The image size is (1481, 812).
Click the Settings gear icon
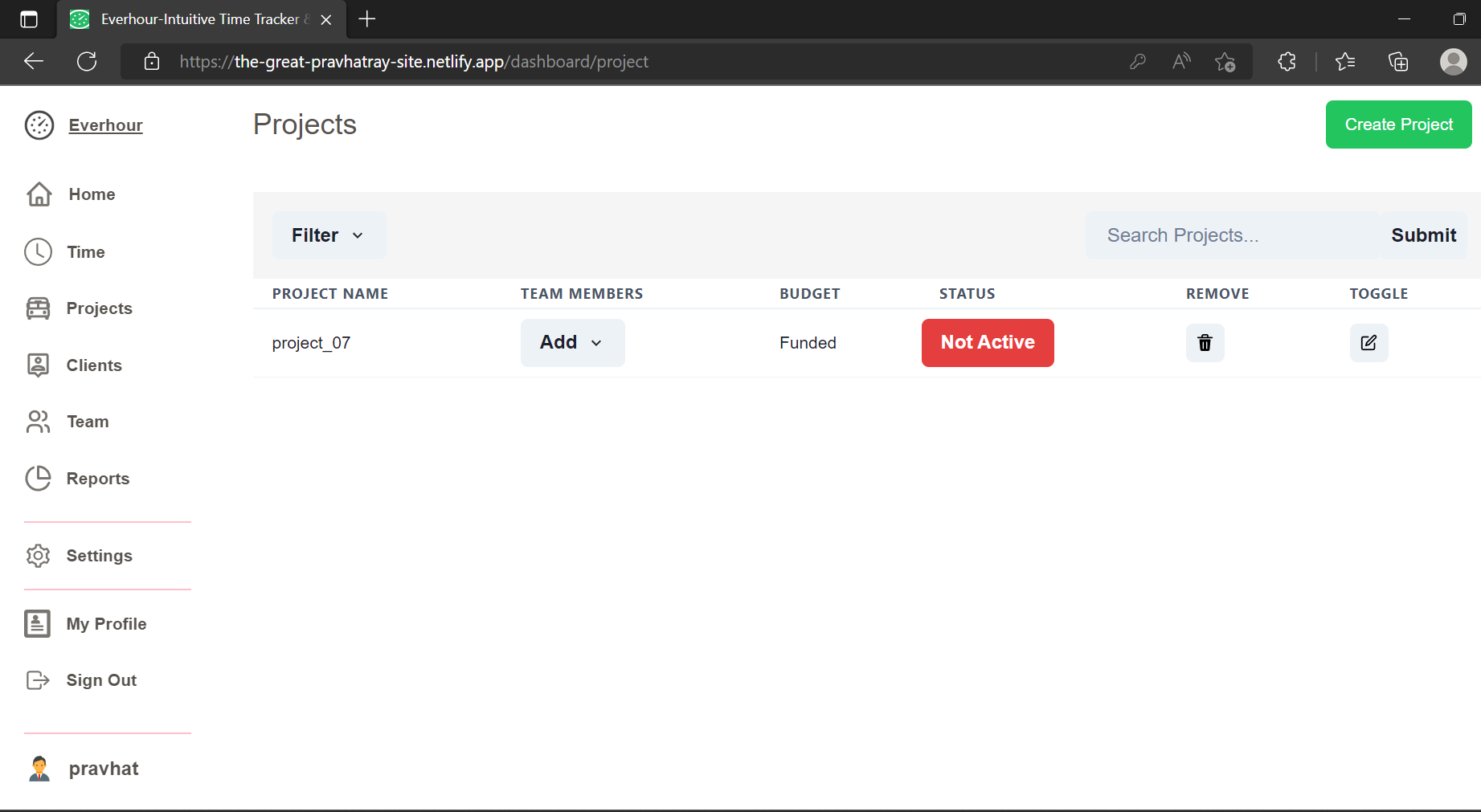[x=38, y=556]
